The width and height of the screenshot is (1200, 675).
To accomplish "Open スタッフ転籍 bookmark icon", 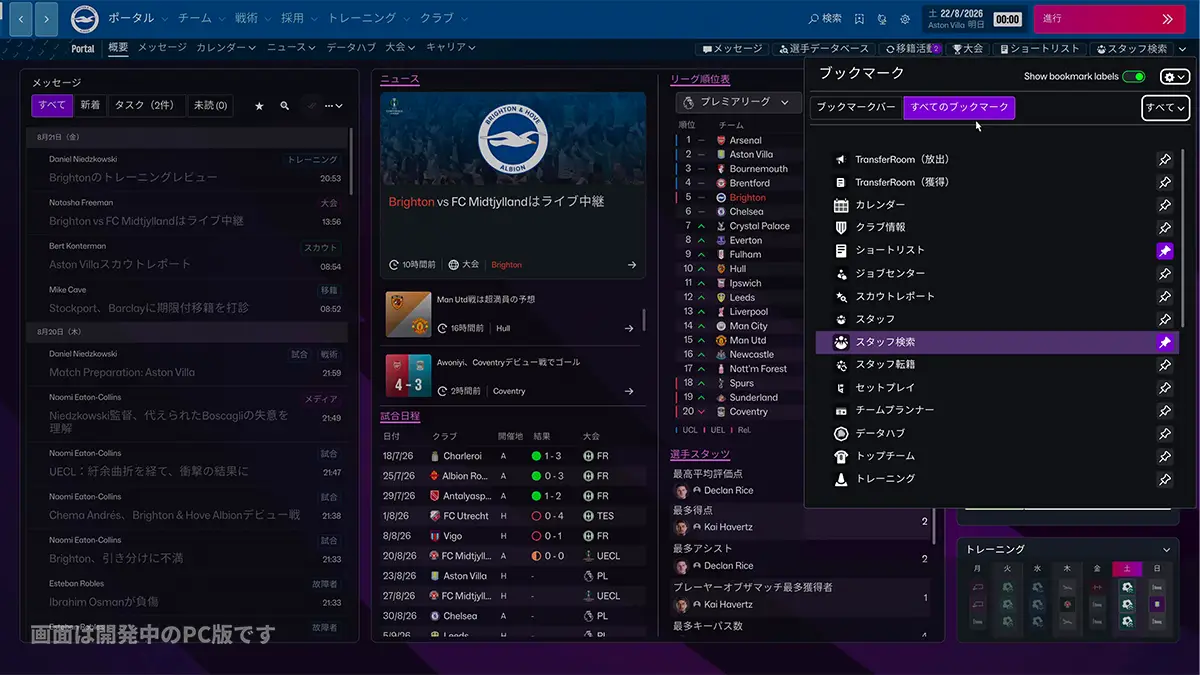I will pyautogui.click(x=841, y=365).
